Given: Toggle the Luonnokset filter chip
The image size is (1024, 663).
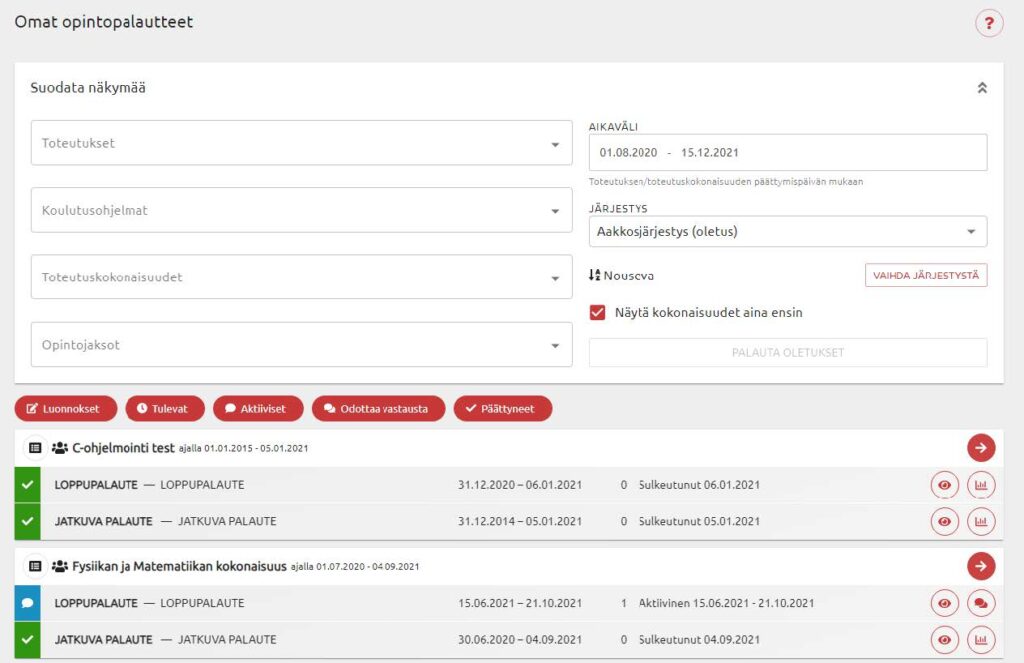Looking at the screenshot, I should coord(65,408).
